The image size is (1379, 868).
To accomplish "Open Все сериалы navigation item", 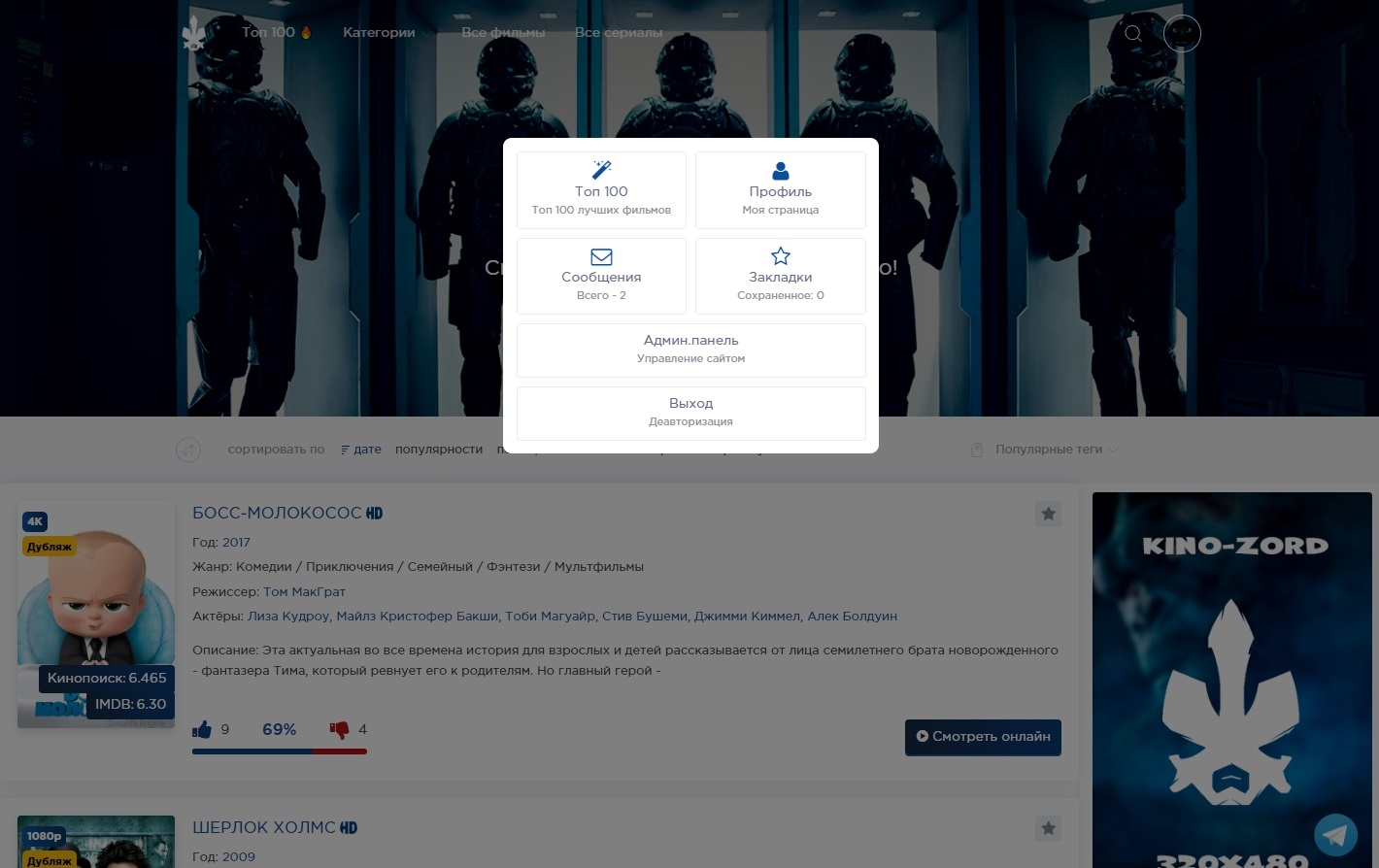I will coord(619,32).
